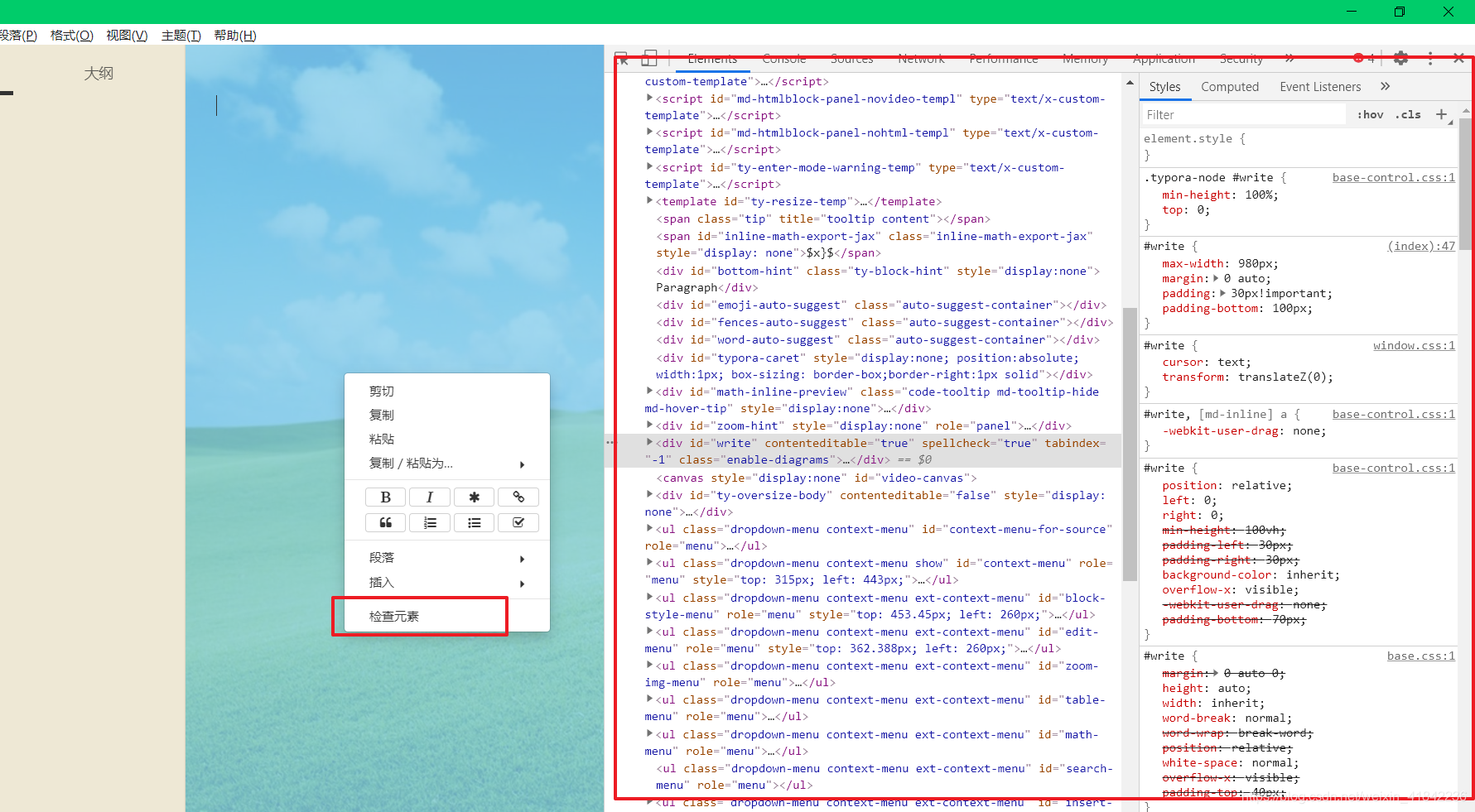Switch to Sources tab
This screenshot has height=812, width=1475.
pyautogui.click(x=851, y=59)
